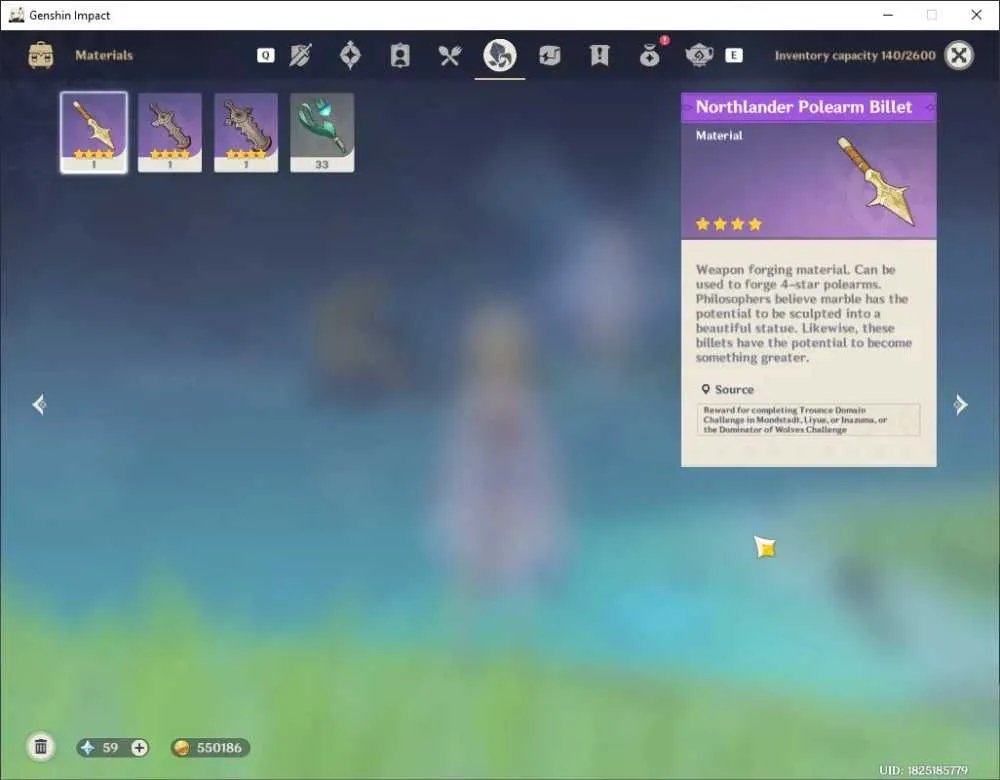
Task: Click the Mora amount 550186
Action: [x=219, y=747]
